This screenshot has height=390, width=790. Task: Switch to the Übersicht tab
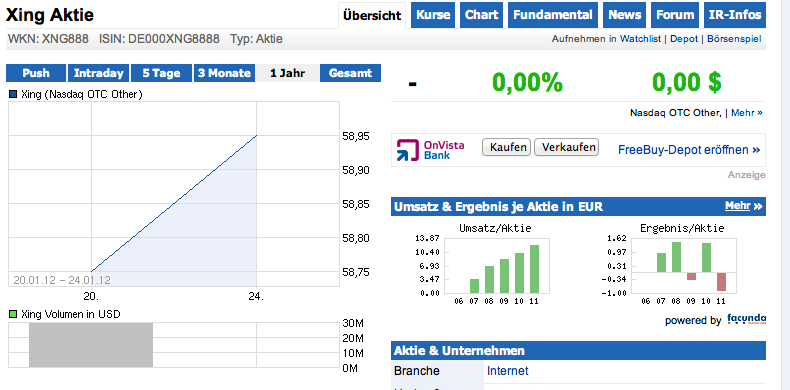tap(372, 15)
